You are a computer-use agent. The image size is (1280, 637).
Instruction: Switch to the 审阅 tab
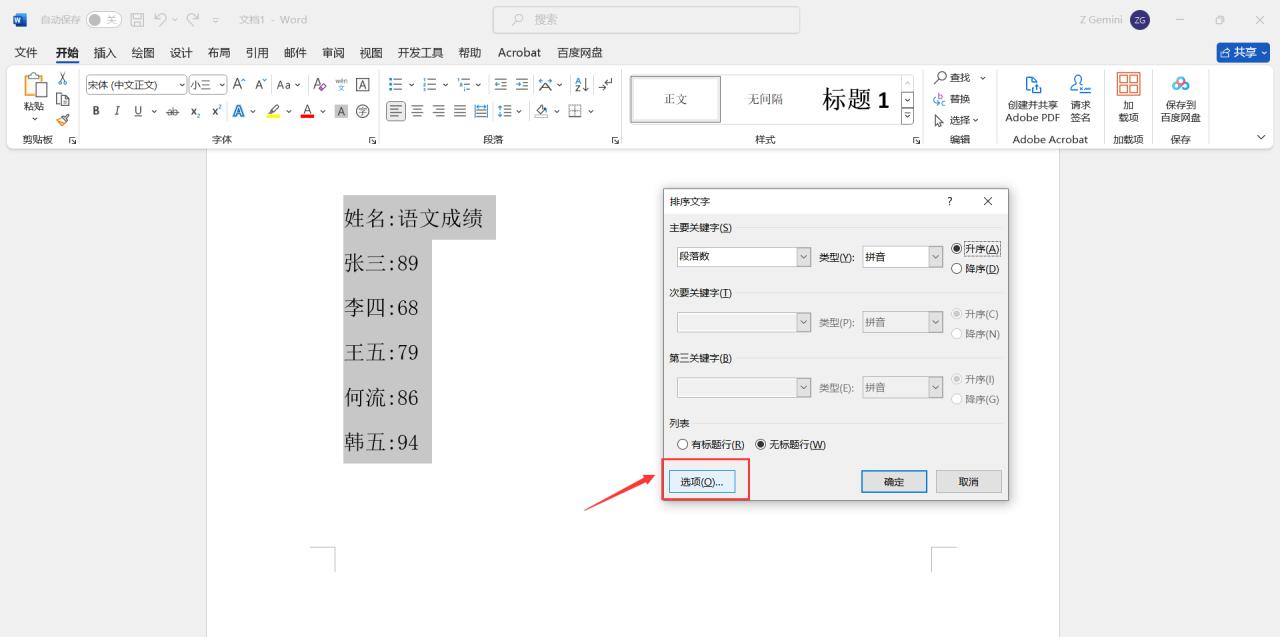pyautogui.click(x=333, y=52)
